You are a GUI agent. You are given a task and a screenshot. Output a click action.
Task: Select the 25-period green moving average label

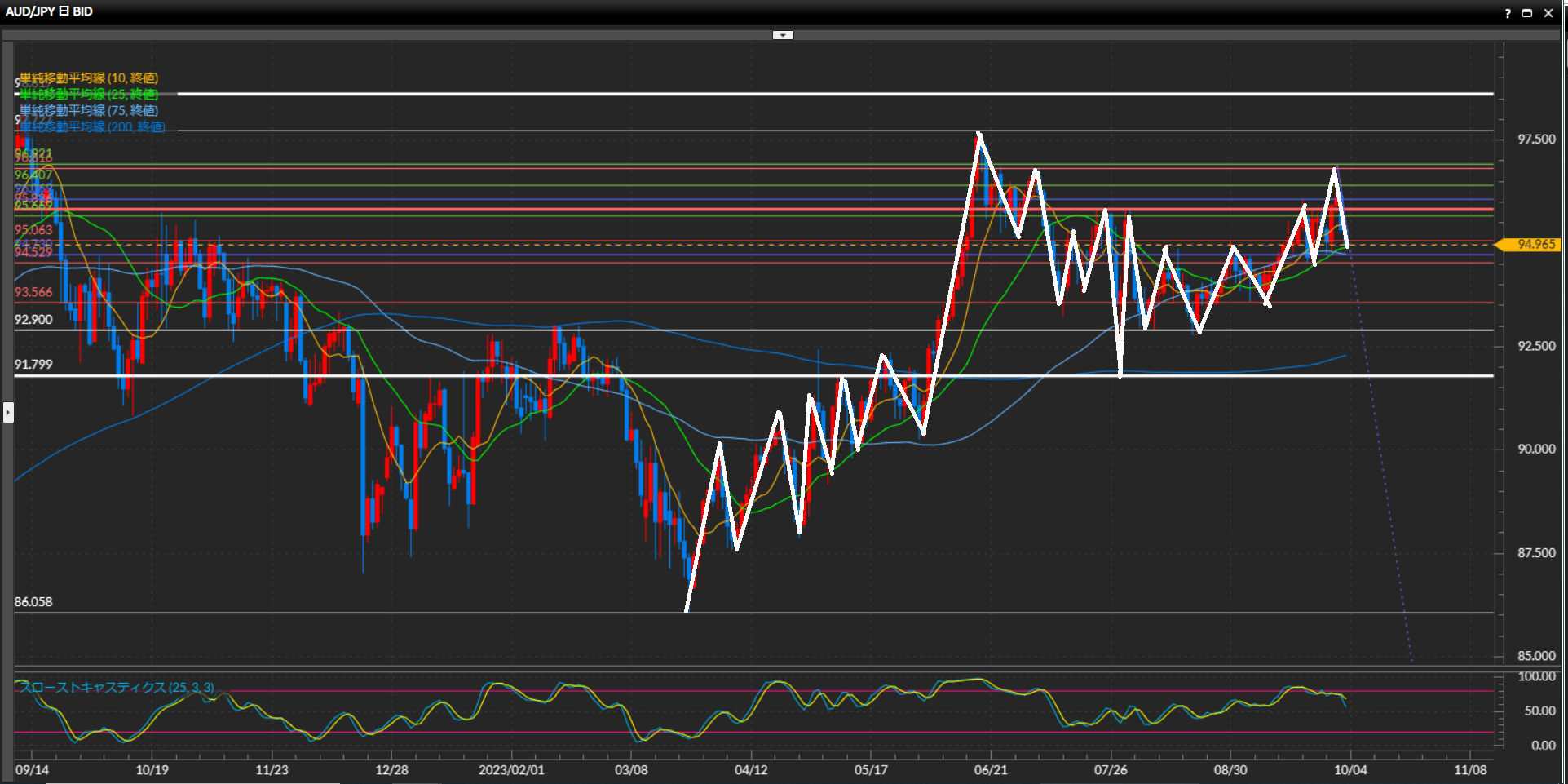click(x=89, y=95)
